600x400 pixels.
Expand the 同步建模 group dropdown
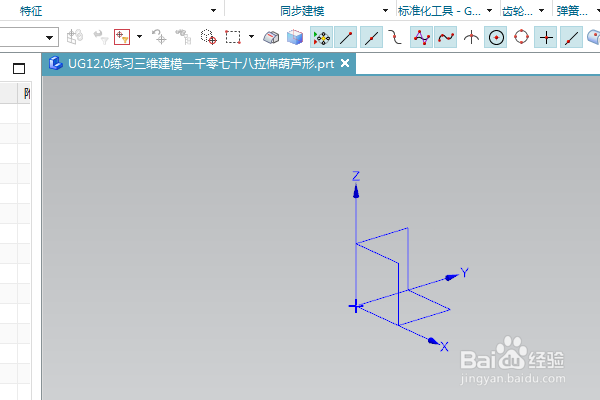(x=385, y=11)
